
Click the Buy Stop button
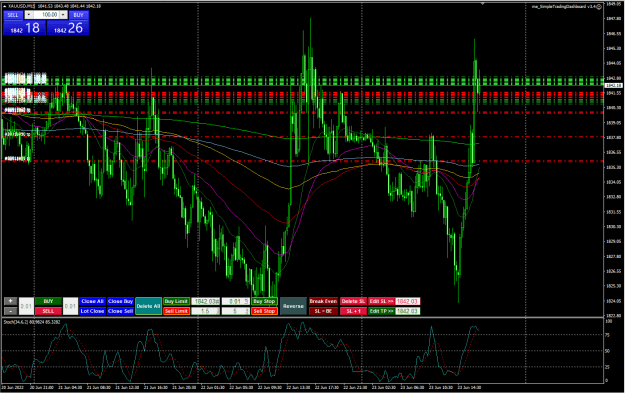[x=264, y=301]
